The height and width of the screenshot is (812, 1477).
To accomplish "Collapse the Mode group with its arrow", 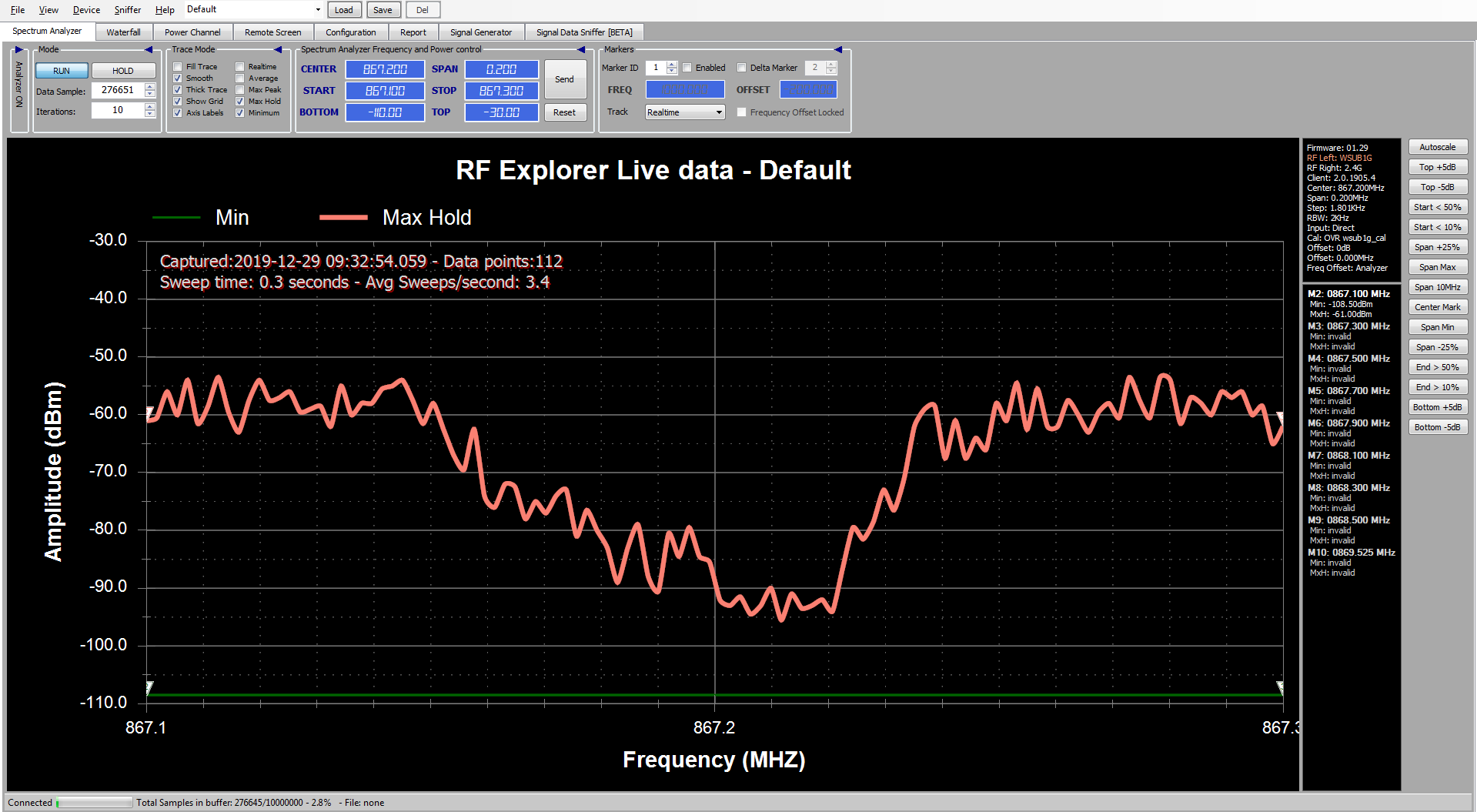I will (x=149, y=50).
